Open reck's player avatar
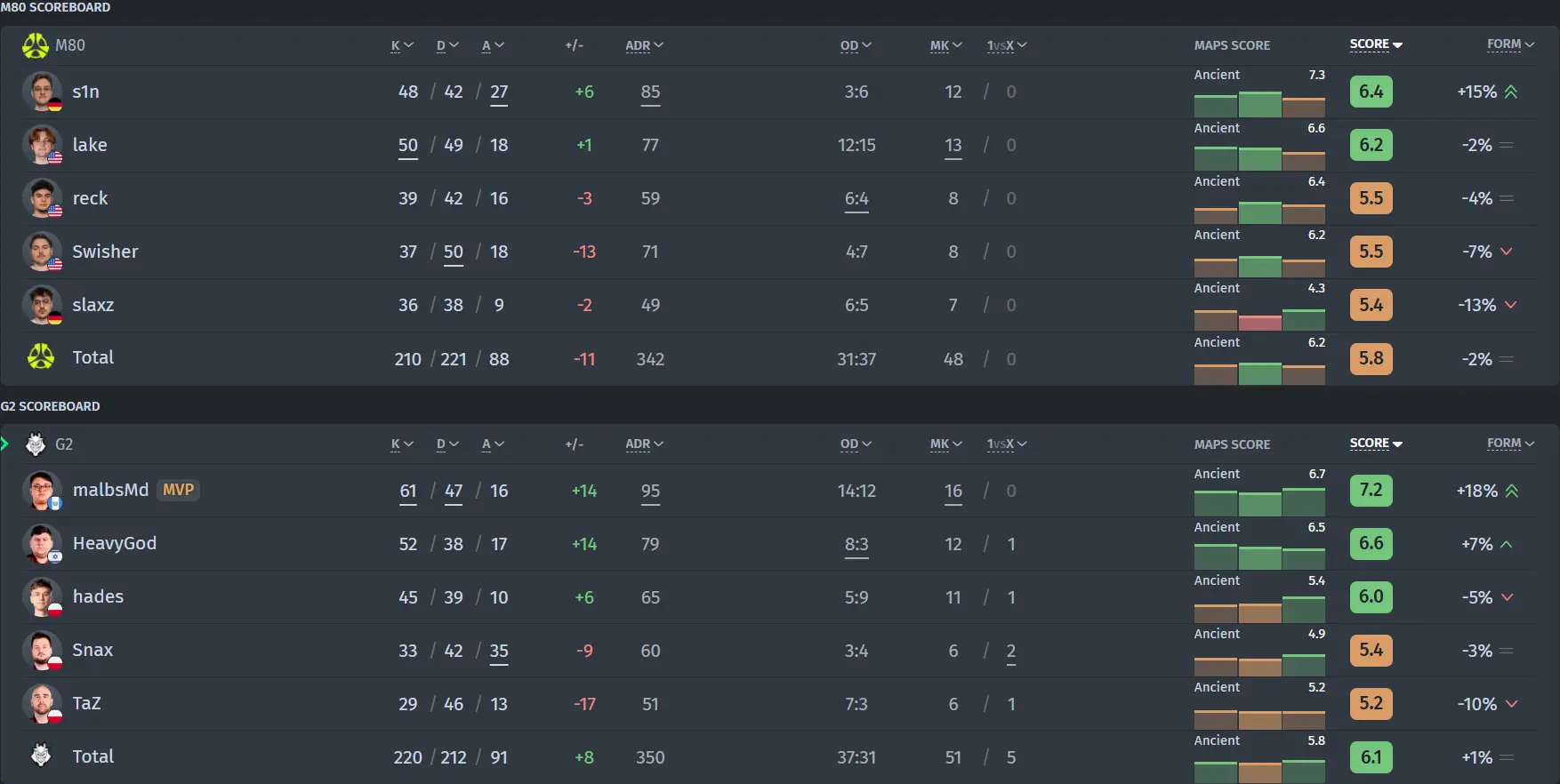The width and height of the screenshot is (1560, 784). point(42,198)
